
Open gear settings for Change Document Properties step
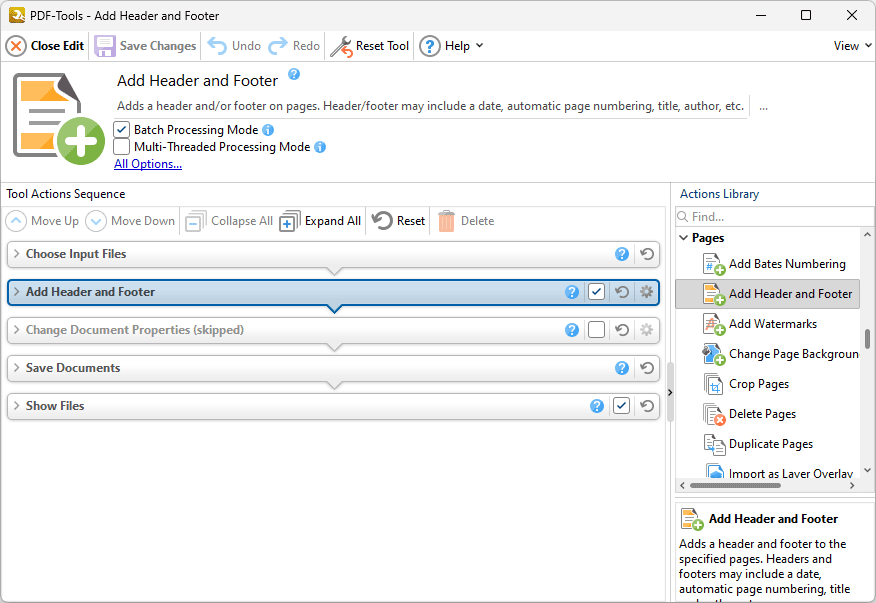tap(646, 330)
